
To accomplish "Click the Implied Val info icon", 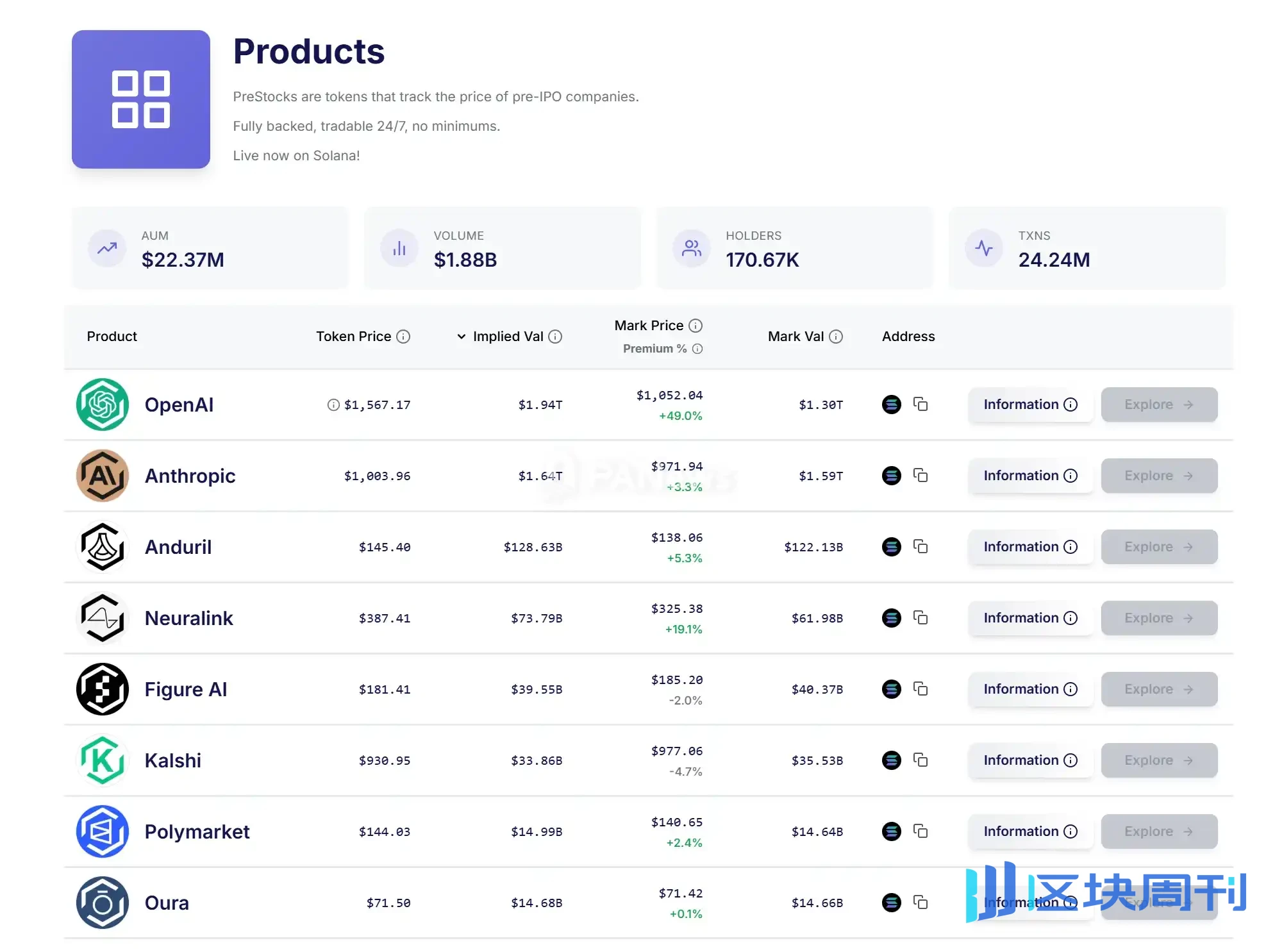I will pyautogui.click(x=555, y=337).
